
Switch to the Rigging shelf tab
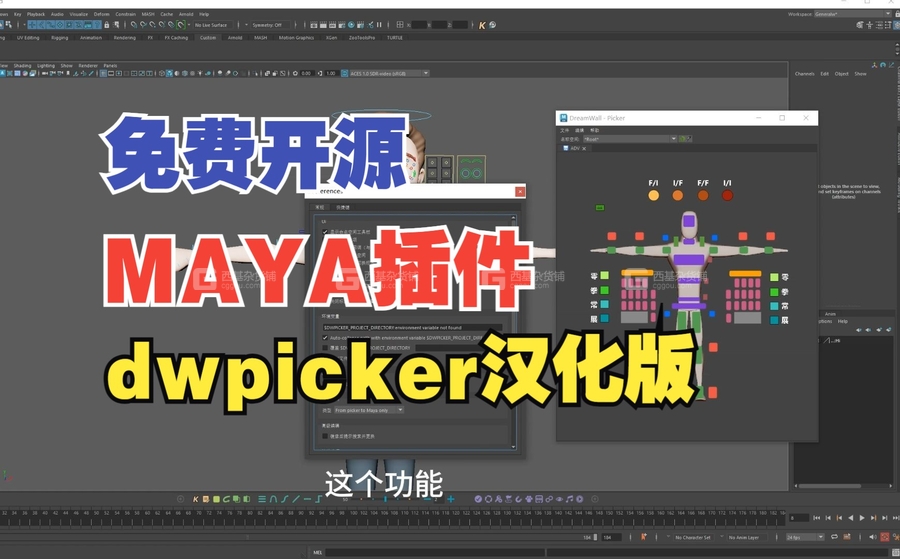coord(60,38)
